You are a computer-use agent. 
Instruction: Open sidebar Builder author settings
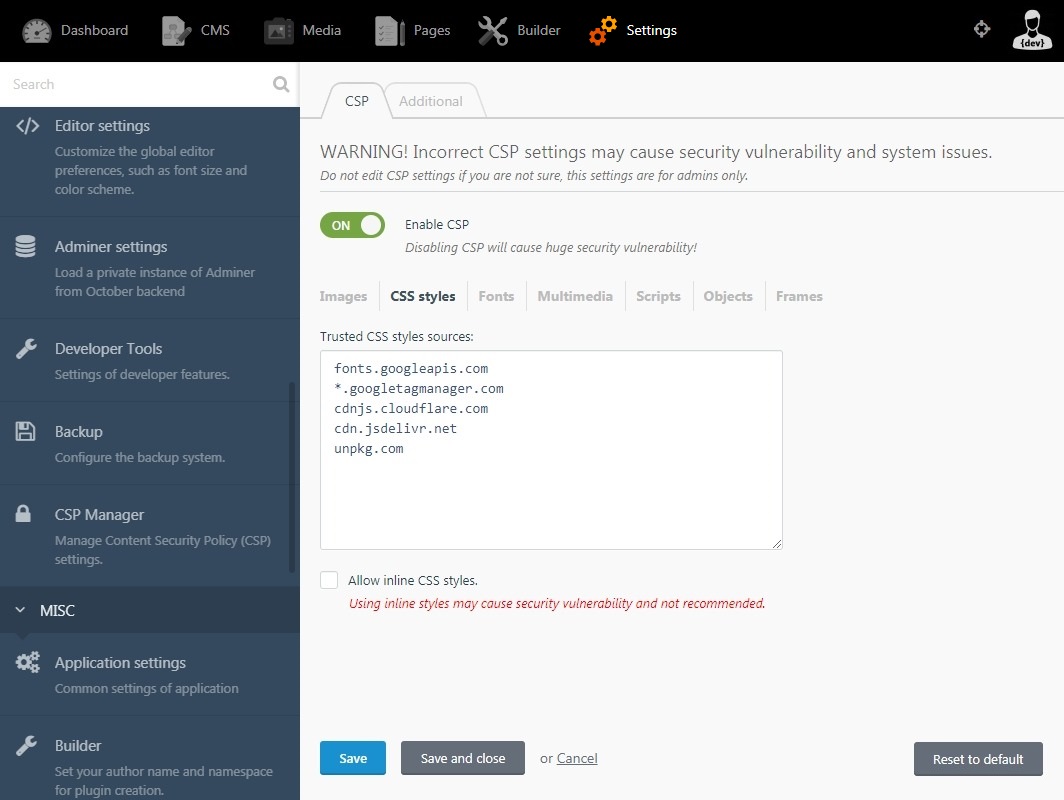pyautogui.click(x=150, y=758)
